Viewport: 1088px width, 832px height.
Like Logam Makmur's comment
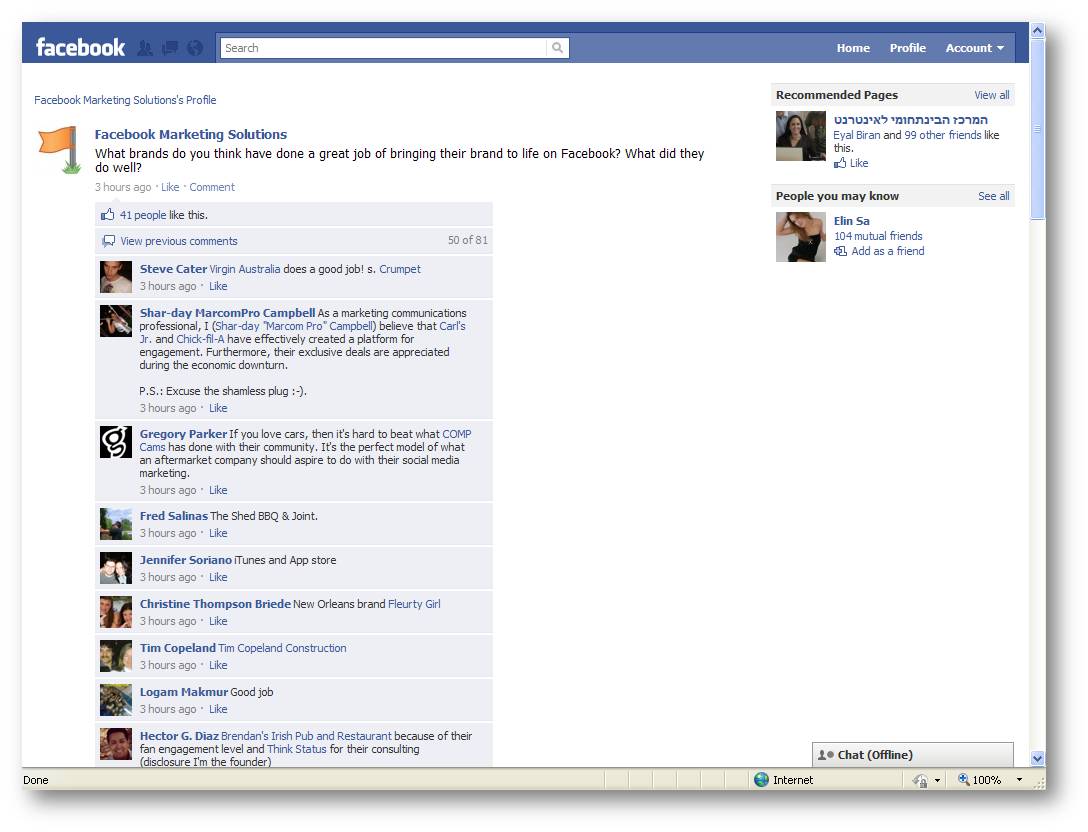pos(218,709)
